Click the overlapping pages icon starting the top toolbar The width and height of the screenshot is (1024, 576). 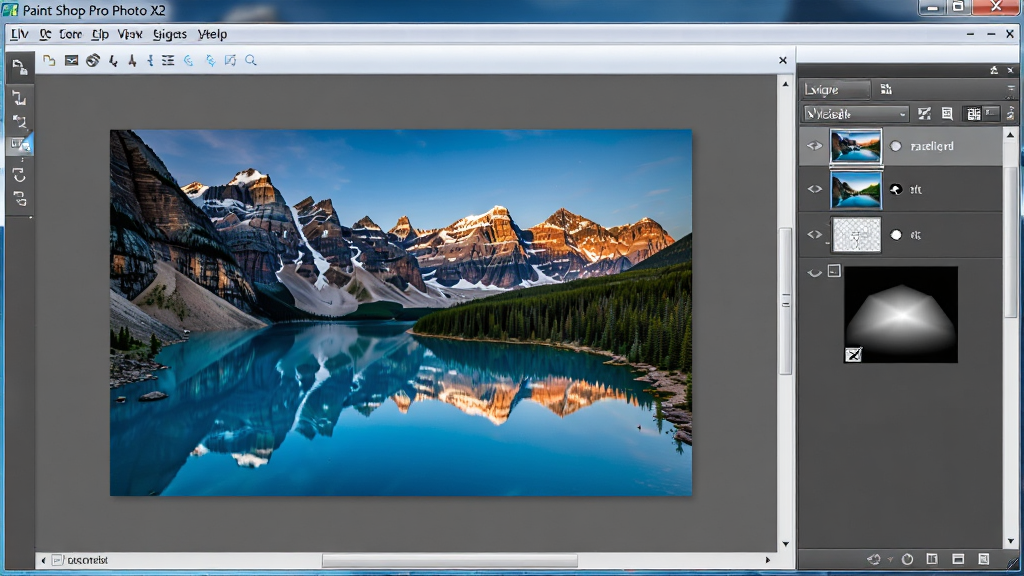point(49,60)
